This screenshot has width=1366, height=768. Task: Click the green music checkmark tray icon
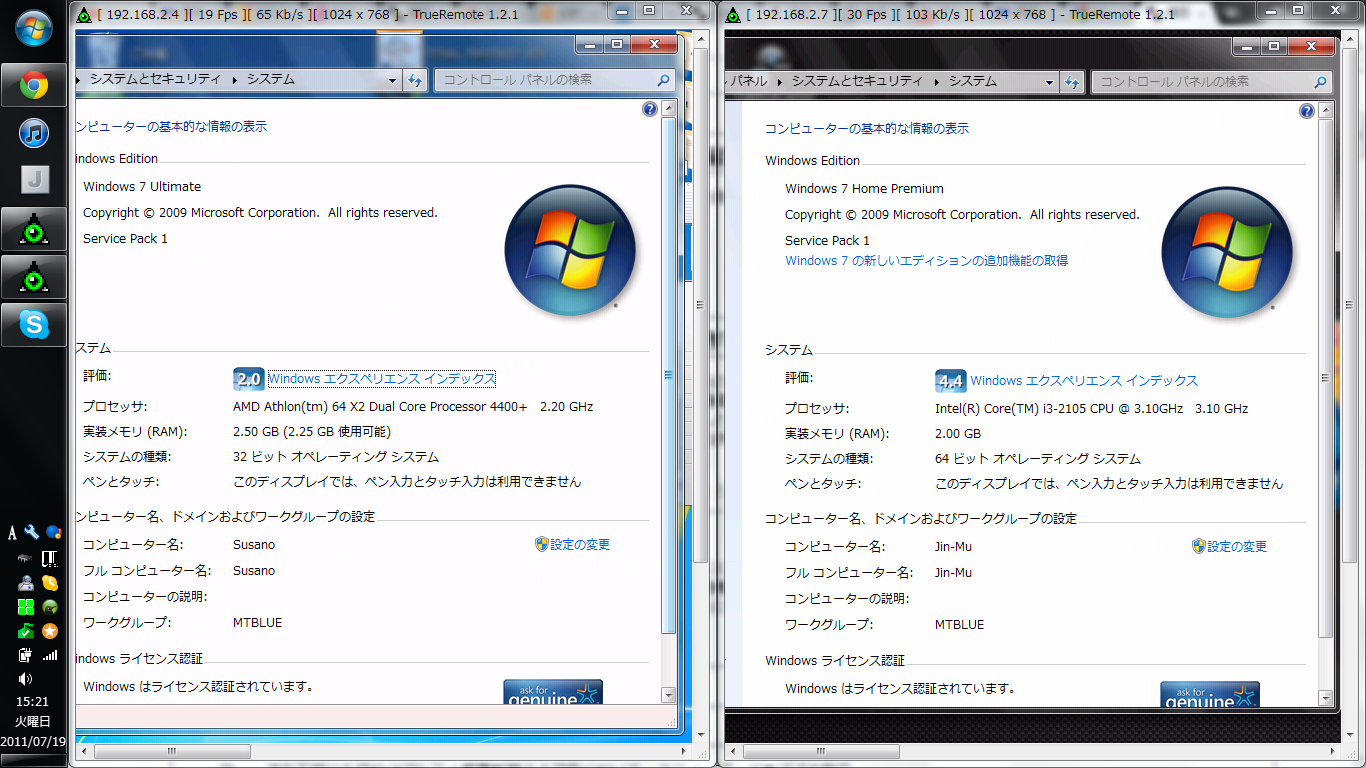pyautogui.click(x=26, y=631)
